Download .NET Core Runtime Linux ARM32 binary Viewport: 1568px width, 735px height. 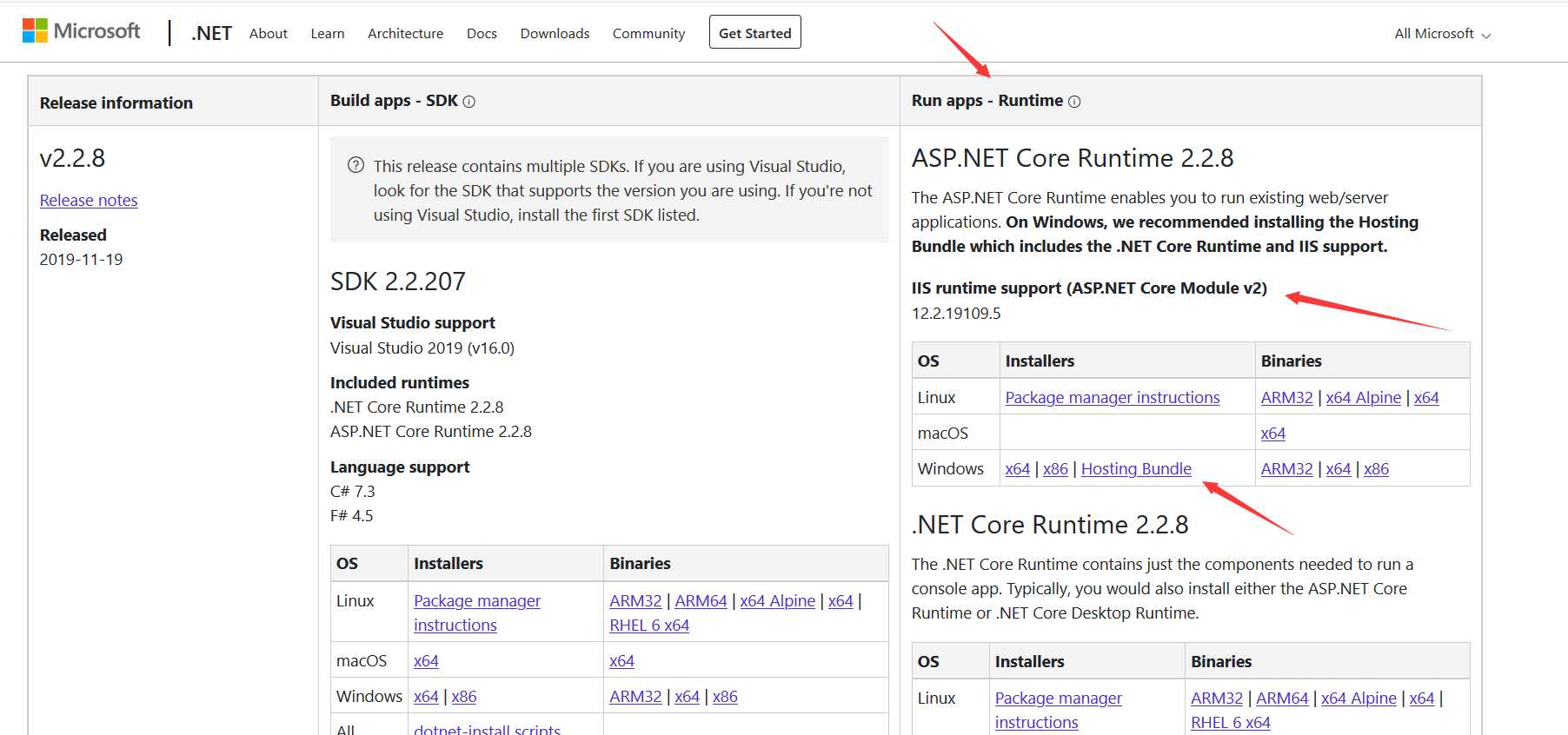[1217, 698]
